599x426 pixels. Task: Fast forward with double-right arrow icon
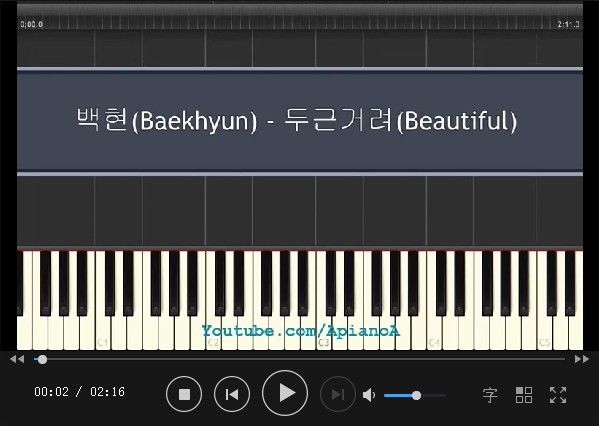[x=581, y=359]
